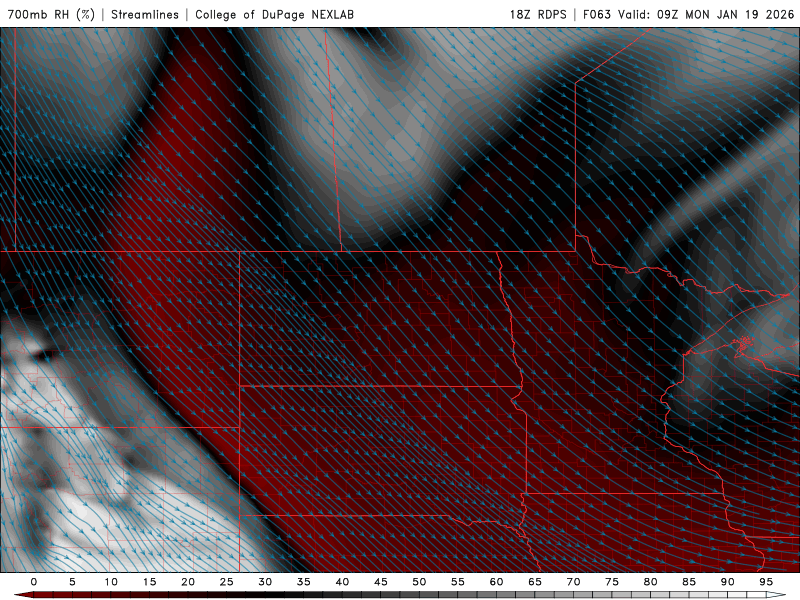The width and height of the screenshot is (800, 600).
Task: Click the colorbar value label 85
Action: coord(689,582)
